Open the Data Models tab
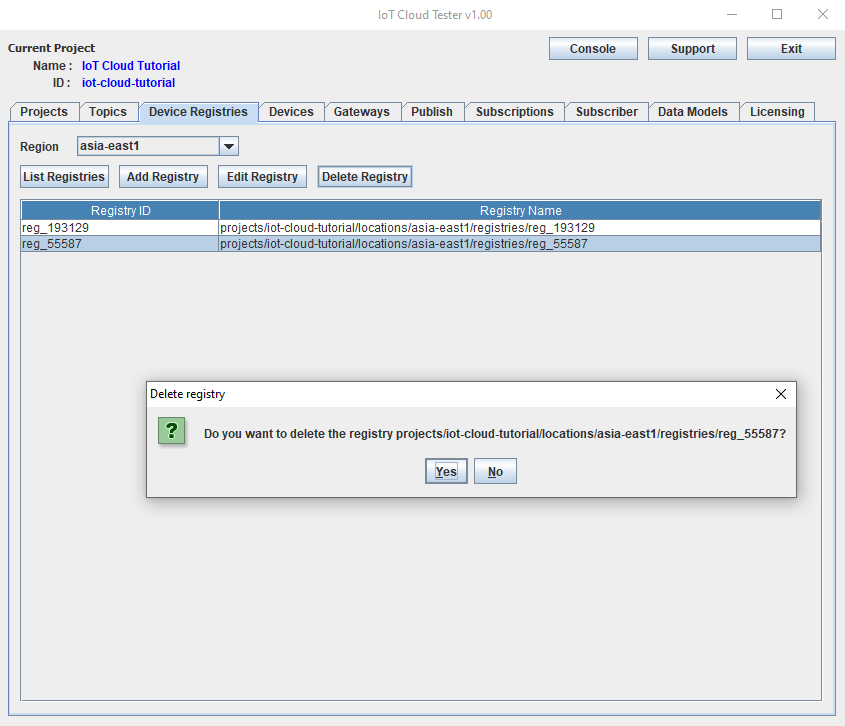This screenshot has width=845, height=726. coord(692,112)
